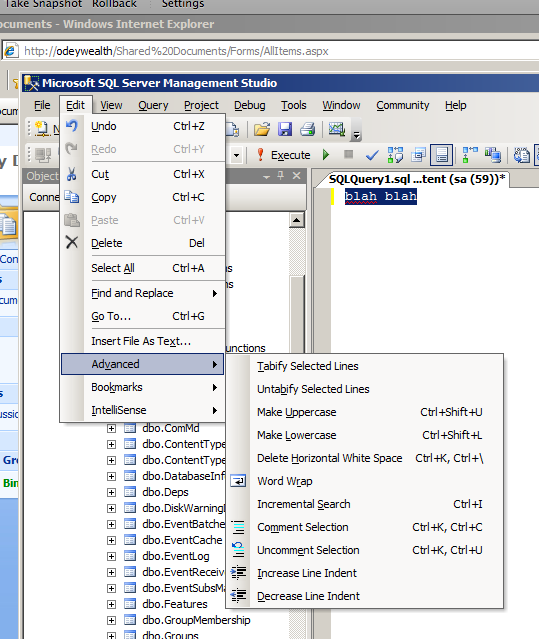Screen dimensions: 539x639
Task: Choose Undo in the Edit menu
Action: pyautogui.click(x=143, y=126)
